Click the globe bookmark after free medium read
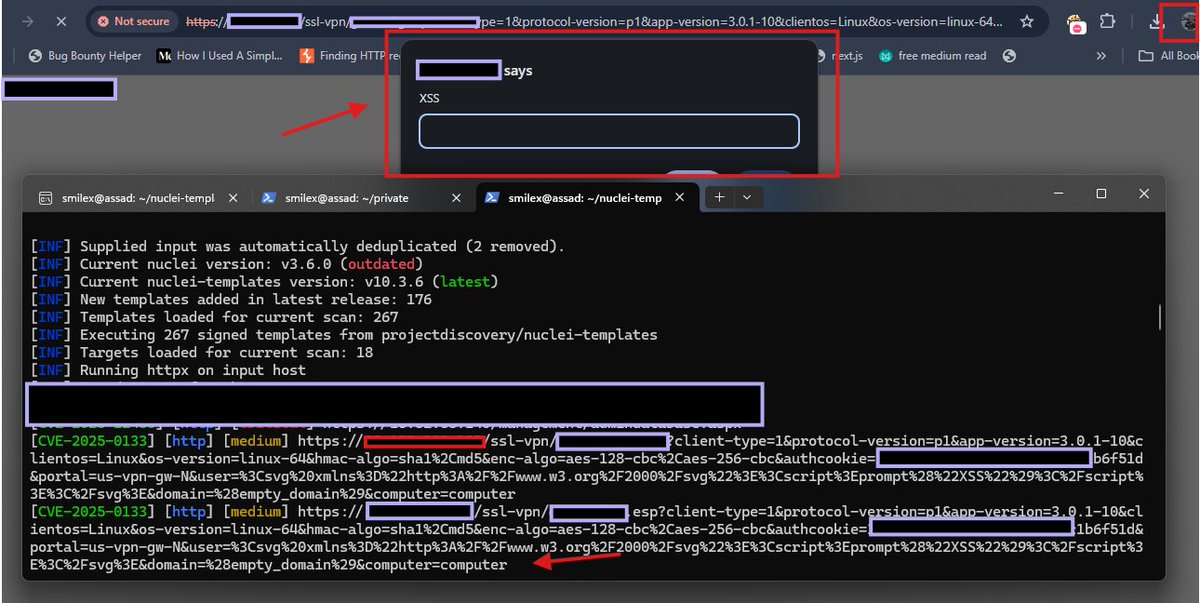Screen dimensions: 1200x603 point(1008,56)
